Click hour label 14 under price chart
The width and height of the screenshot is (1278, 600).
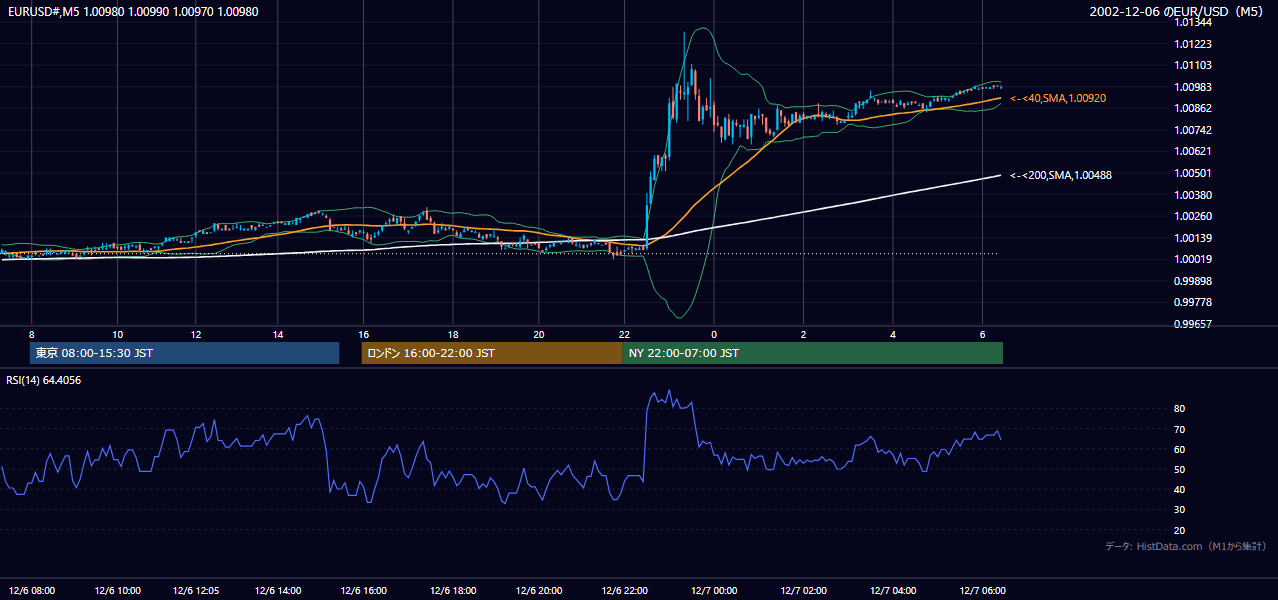tap(278, 334)
